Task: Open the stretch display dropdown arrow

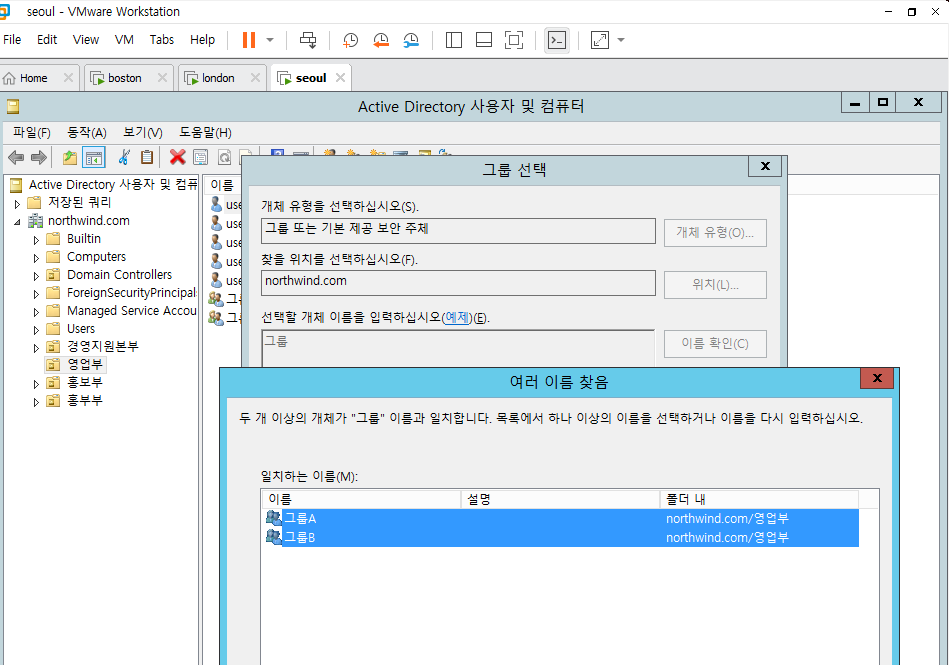Action: pos(621,40)
